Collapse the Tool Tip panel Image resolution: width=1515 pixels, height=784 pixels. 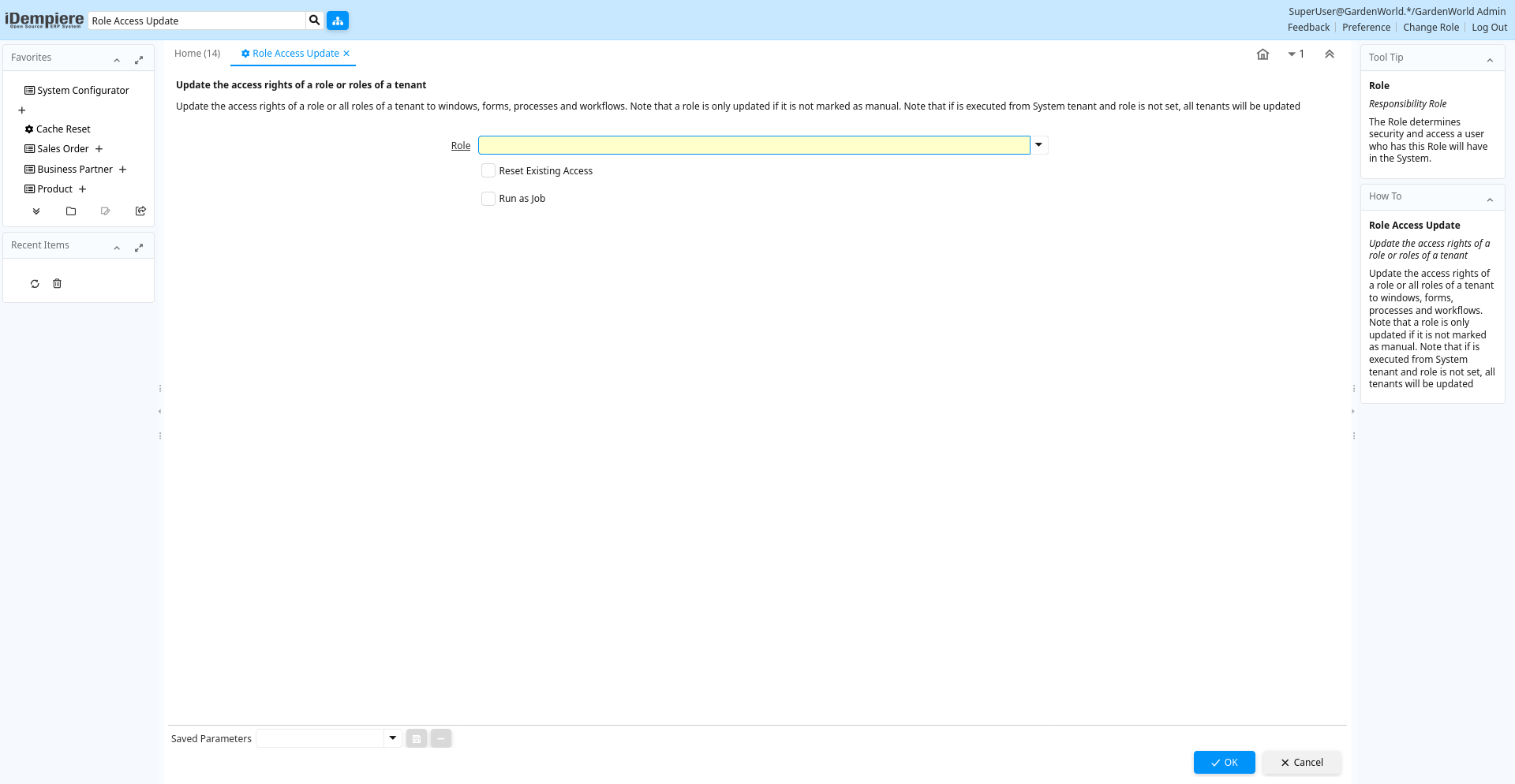pos(1490,60)
